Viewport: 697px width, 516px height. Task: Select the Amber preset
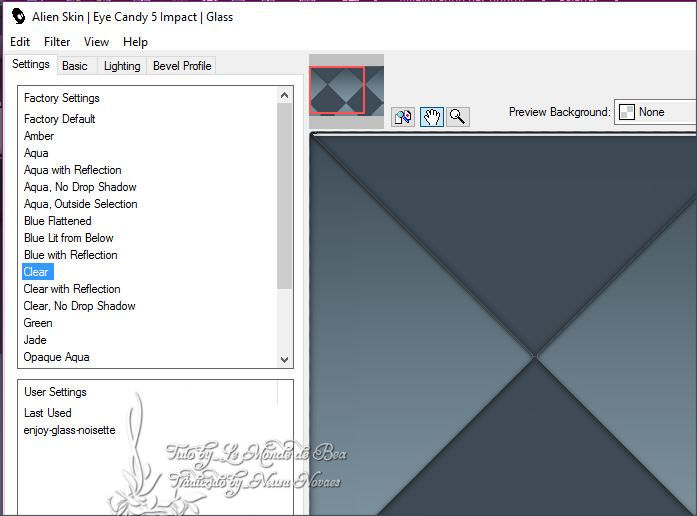pos(39,136)
